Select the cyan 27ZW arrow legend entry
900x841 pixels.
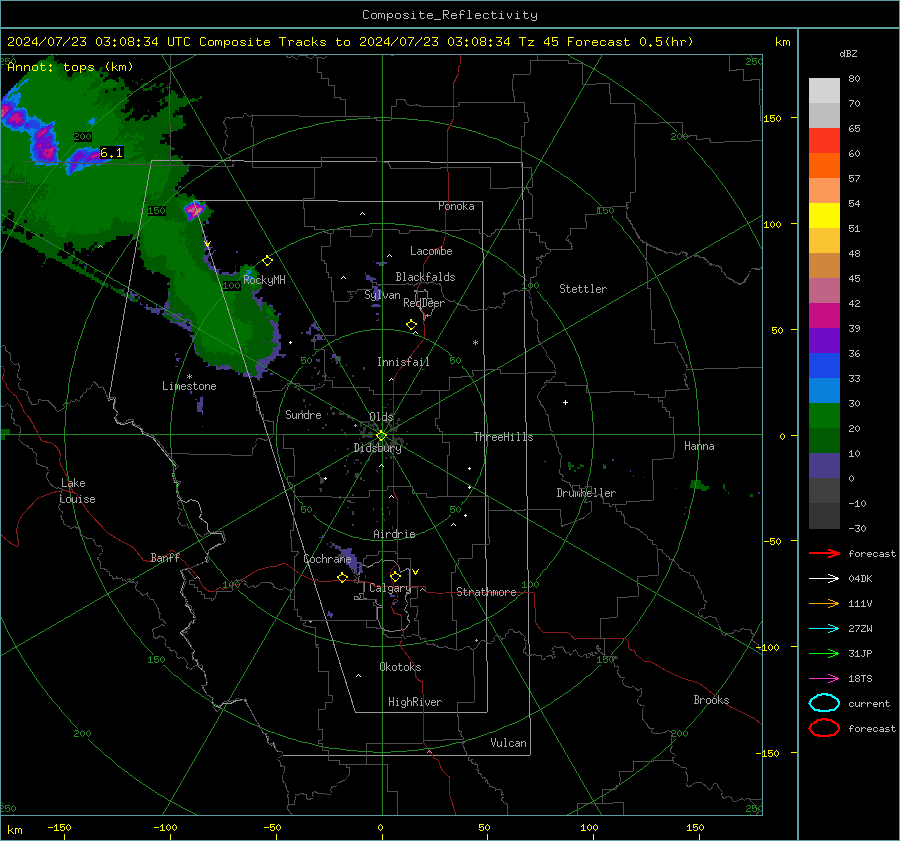[824, 629]
